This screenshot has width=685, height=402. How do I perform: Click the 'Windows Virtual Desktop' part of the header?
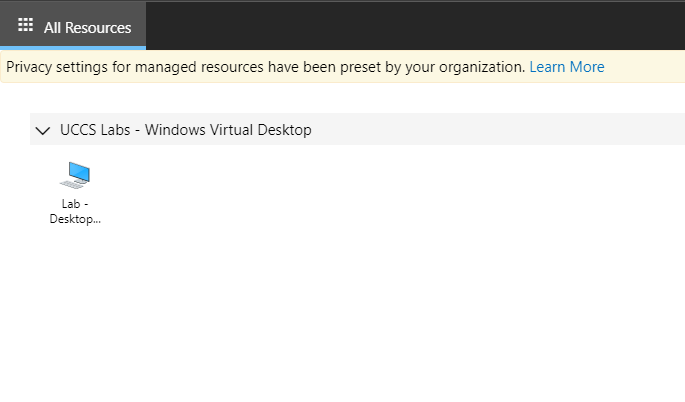click(228, 130)
